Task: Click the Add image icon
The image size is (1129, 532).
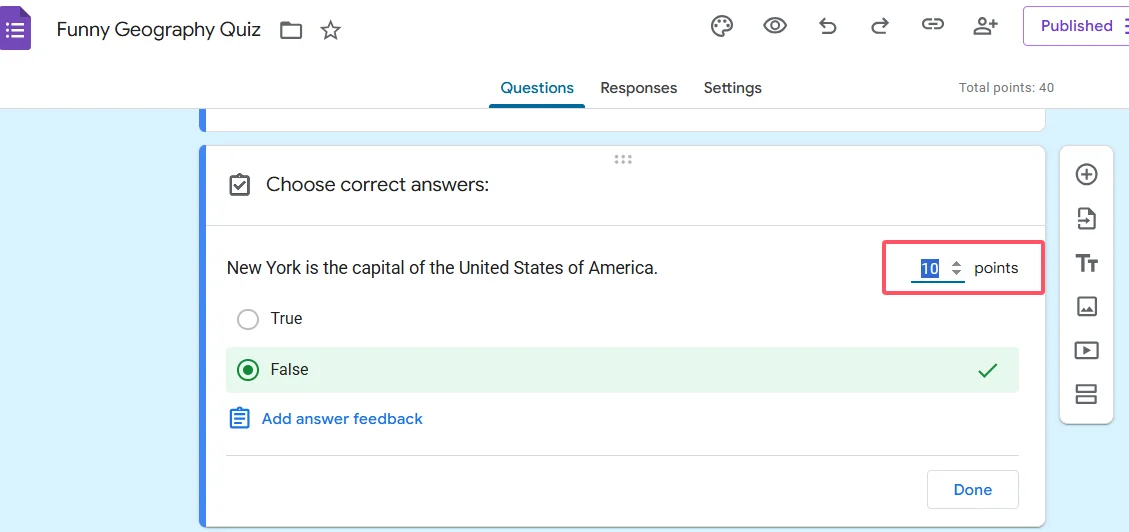Action: pyautogui.click(x=1086, y=307)
